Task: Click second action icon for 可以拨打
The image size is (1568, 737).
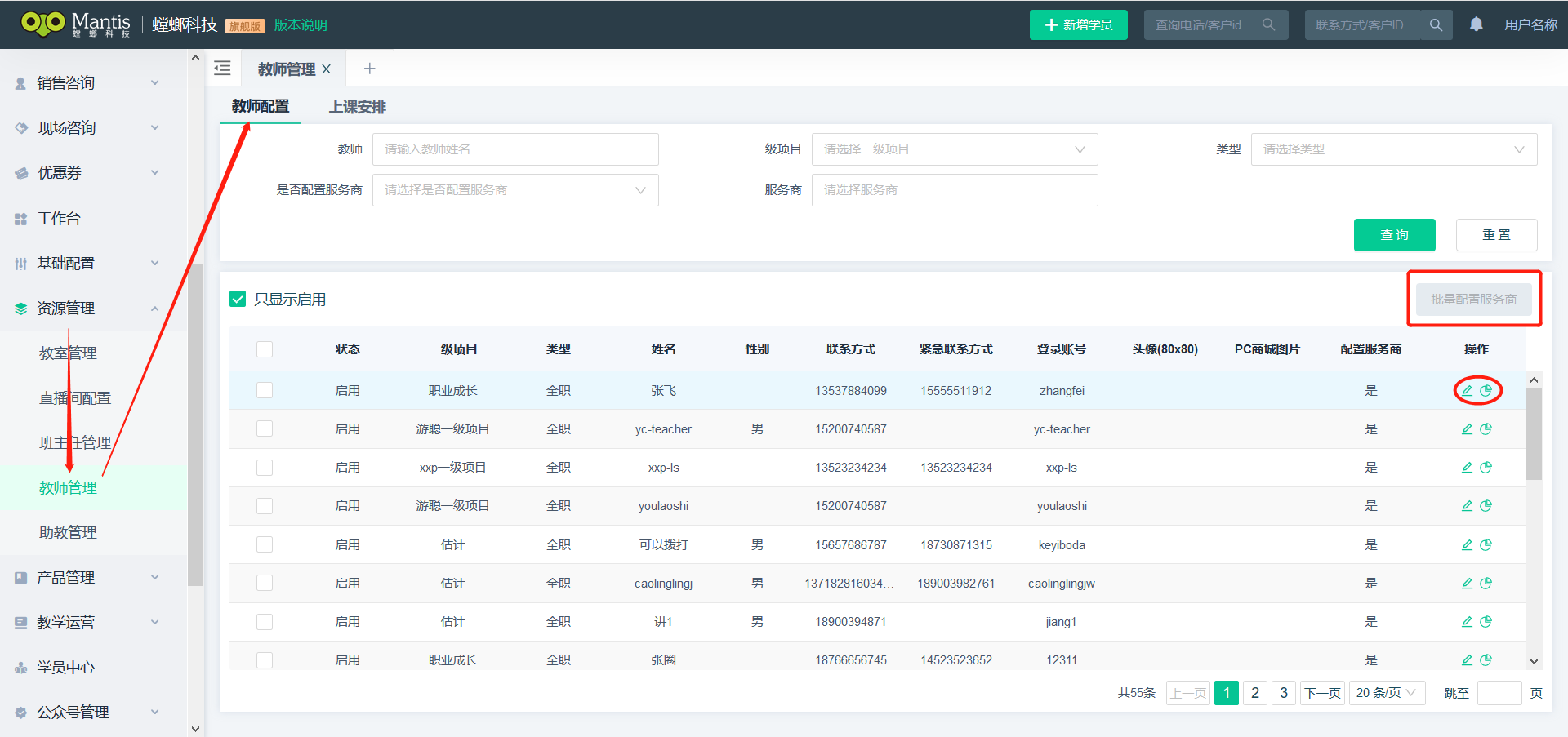Action: (x=1486, y=545)
